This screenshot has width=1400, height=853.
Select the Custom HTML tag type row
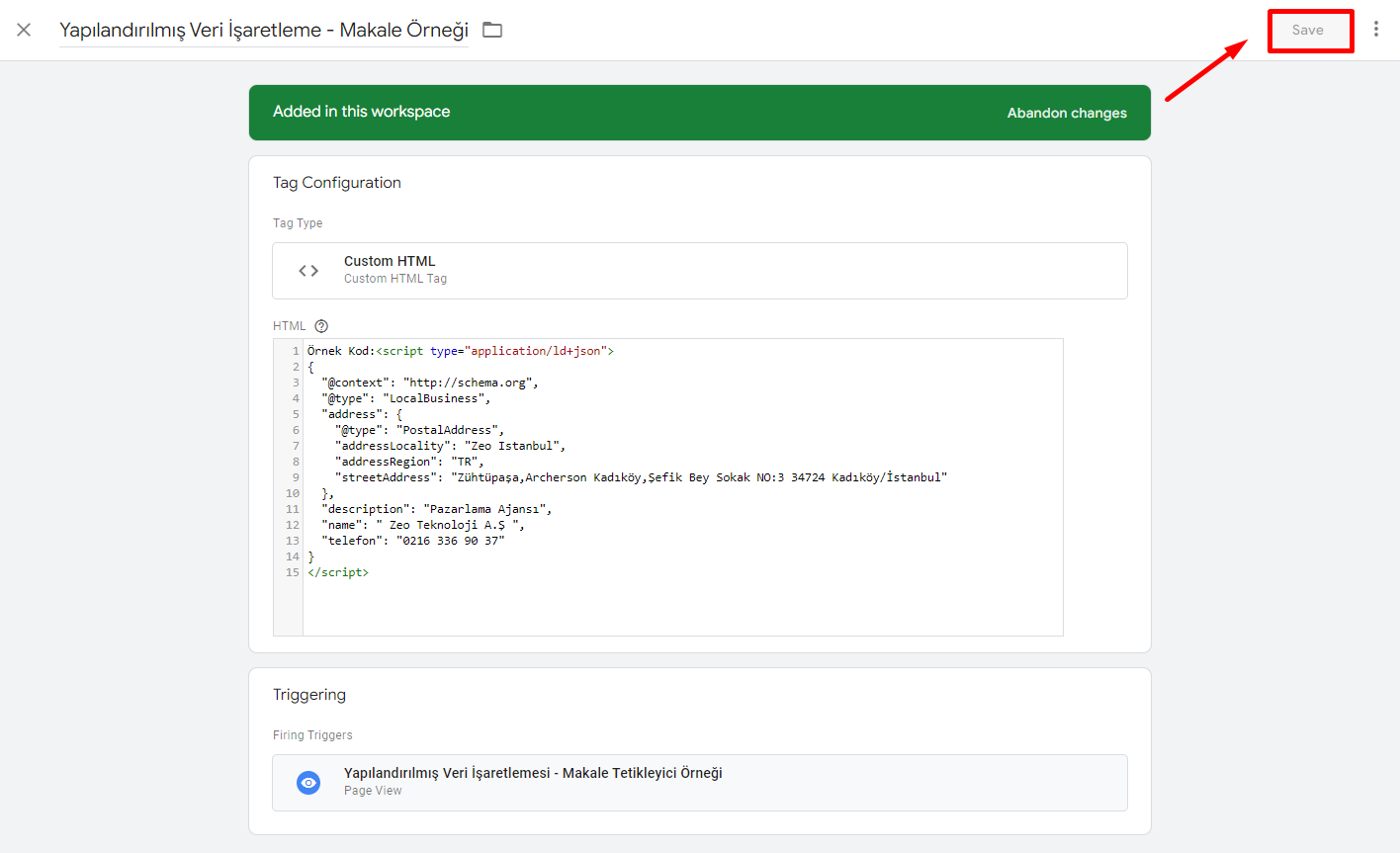point(700,271)
